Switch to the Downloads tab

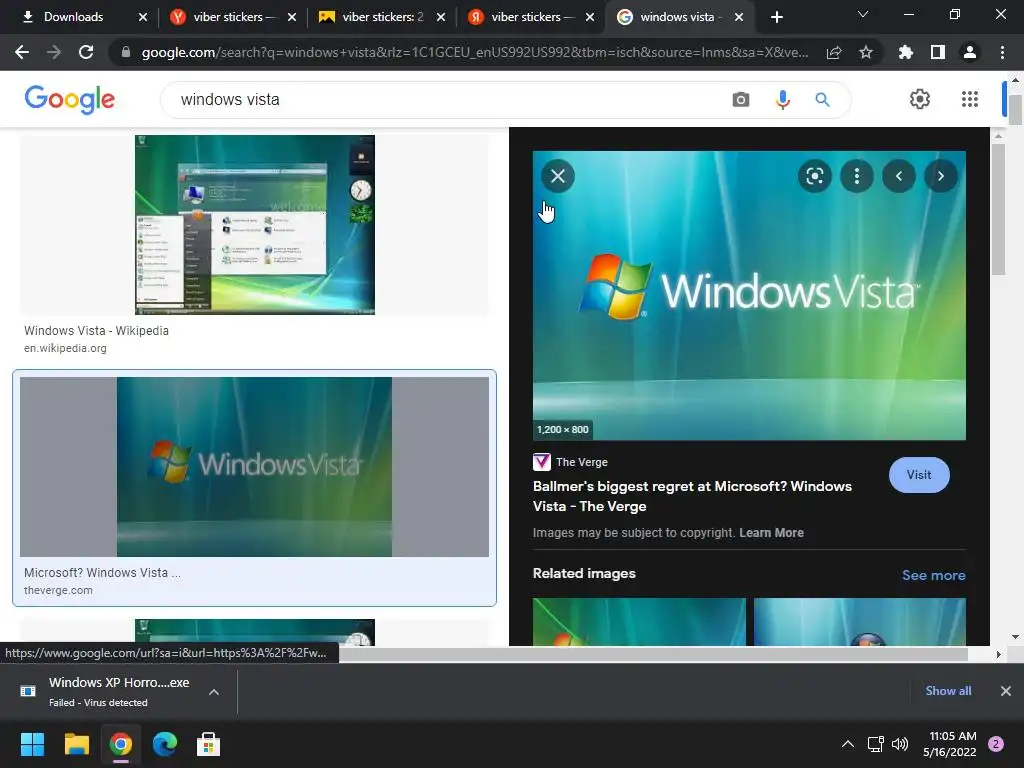coord(73,17)
